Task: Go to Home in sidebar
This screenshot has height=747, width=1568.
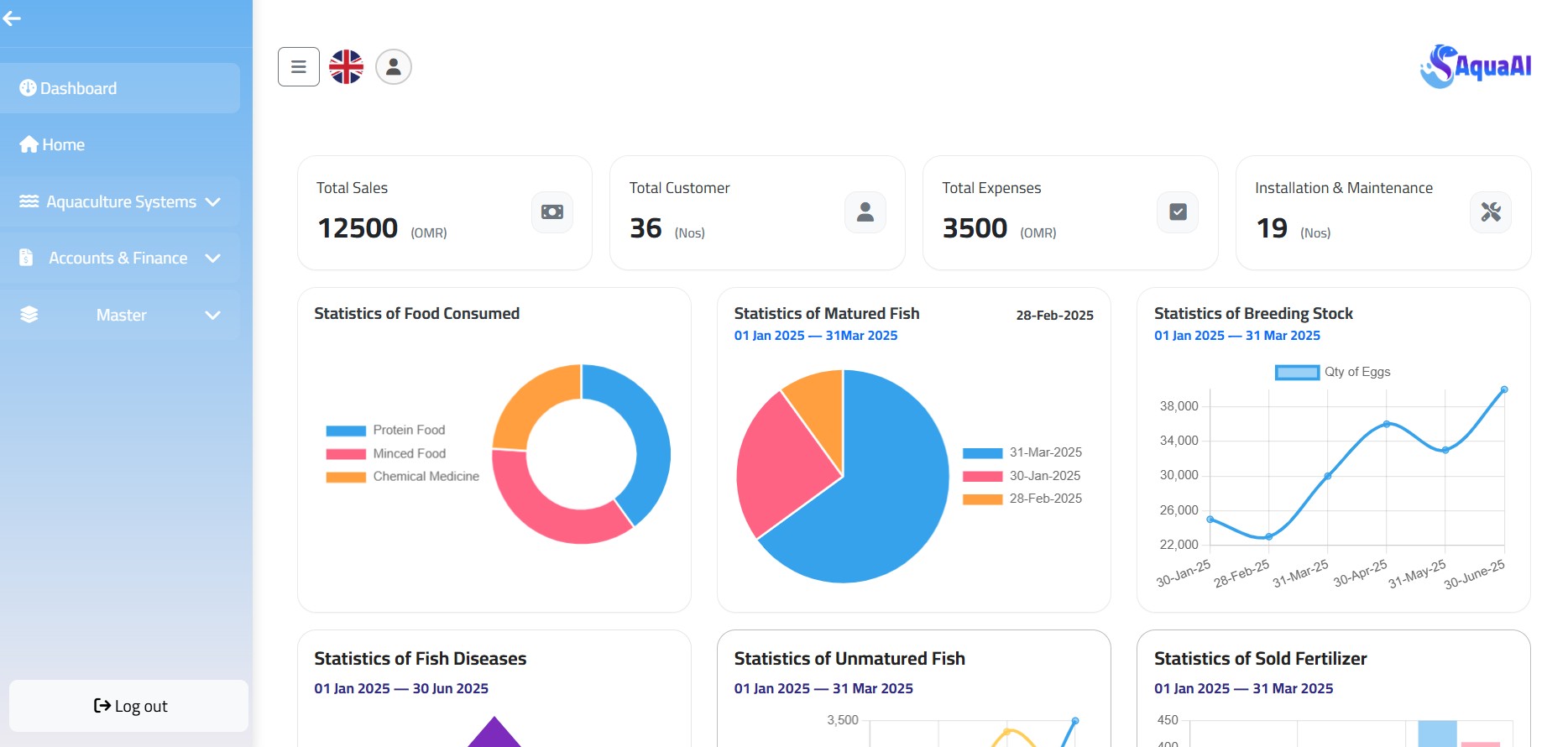Action: coord(63,145)
